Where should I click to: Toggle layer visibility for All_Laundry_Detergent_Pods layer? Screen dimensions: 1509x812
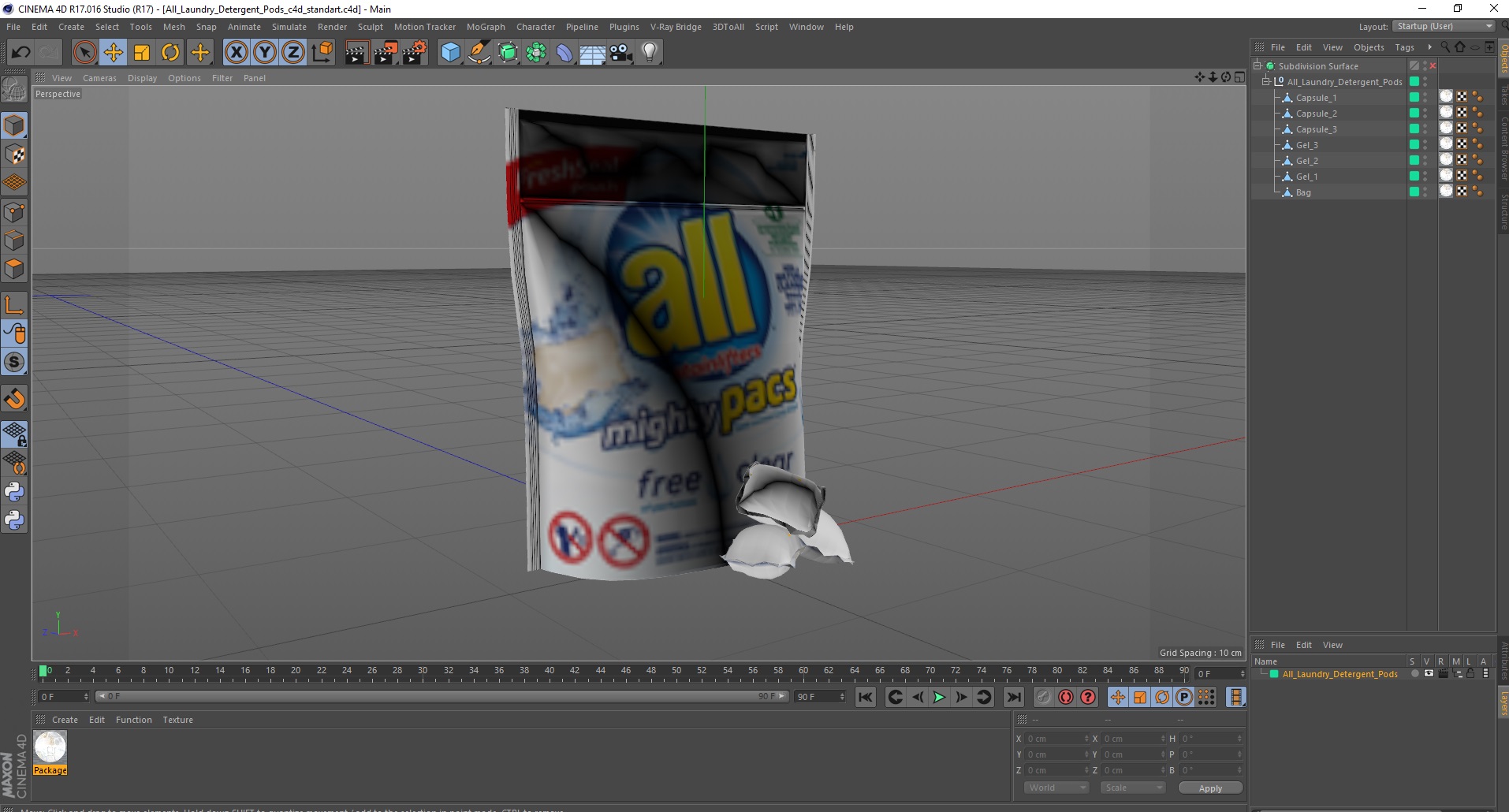point(1428,674)
